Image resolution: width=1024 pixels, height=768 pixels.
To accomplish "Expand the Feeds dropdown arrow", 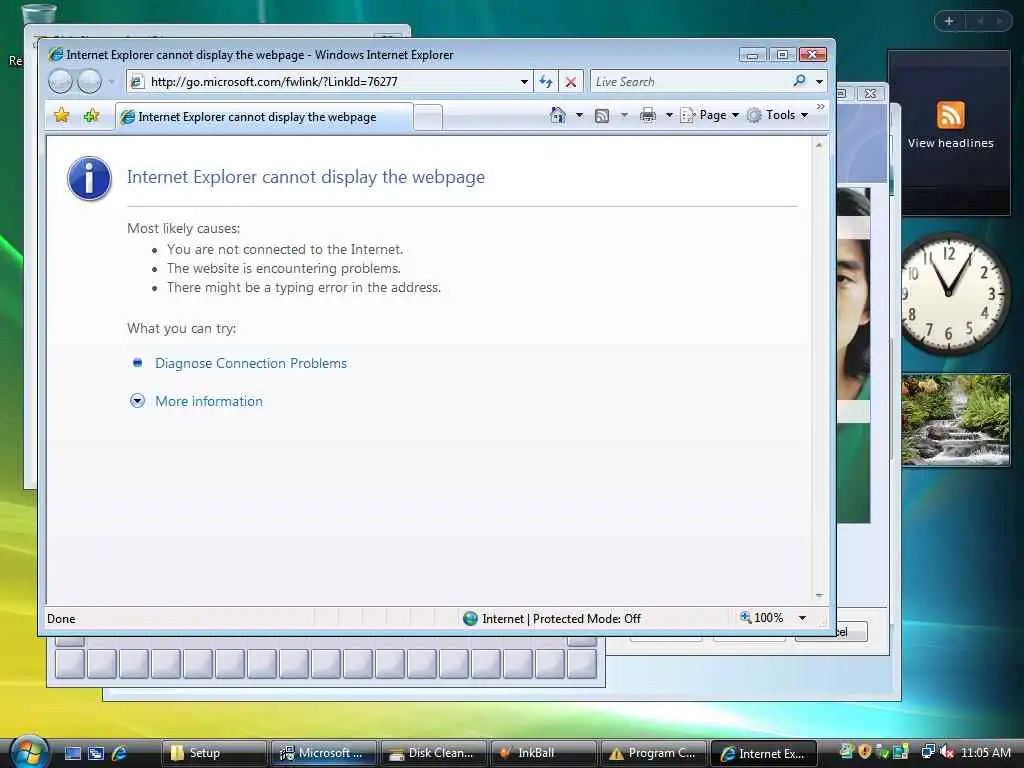I will [624, 116].
